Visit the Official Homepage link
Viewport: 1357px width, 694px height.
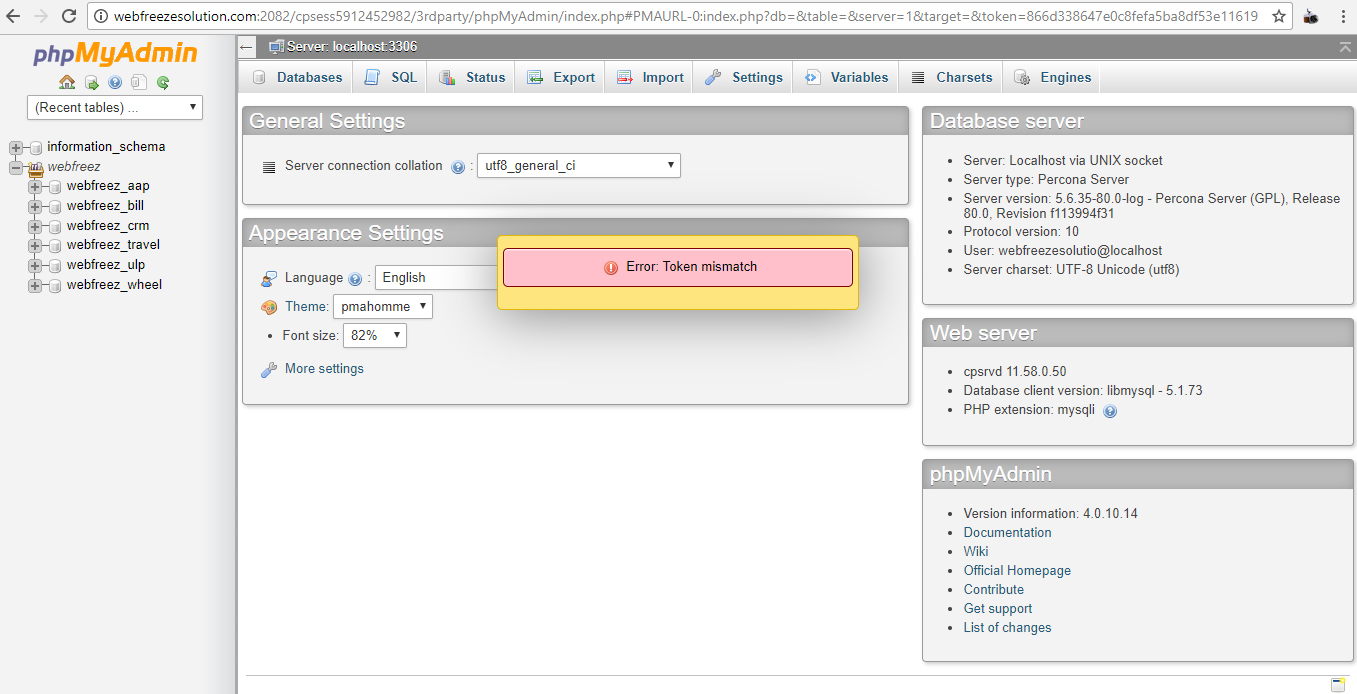pyautogui.click(x=1017, y=571)
